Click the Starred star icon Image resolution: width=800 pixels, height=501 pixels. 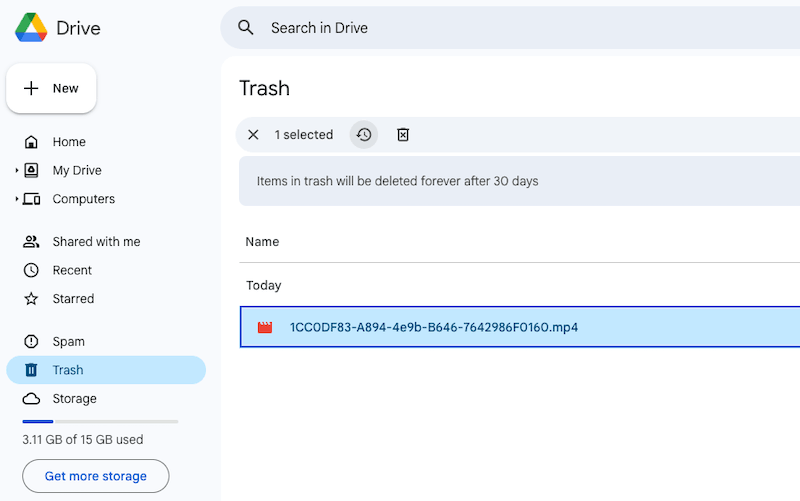31,299
